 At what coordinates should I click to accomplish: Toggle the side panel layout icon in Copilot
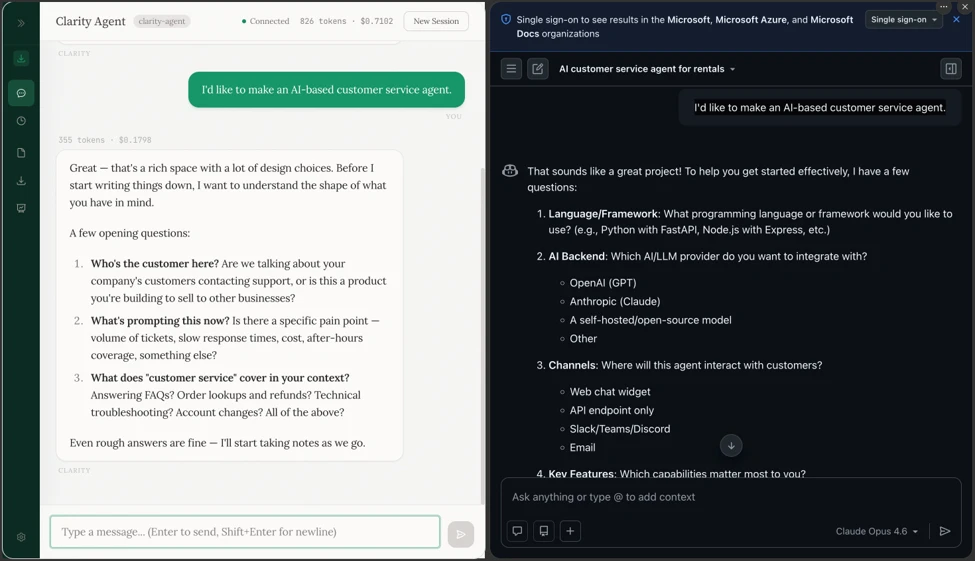951,68
